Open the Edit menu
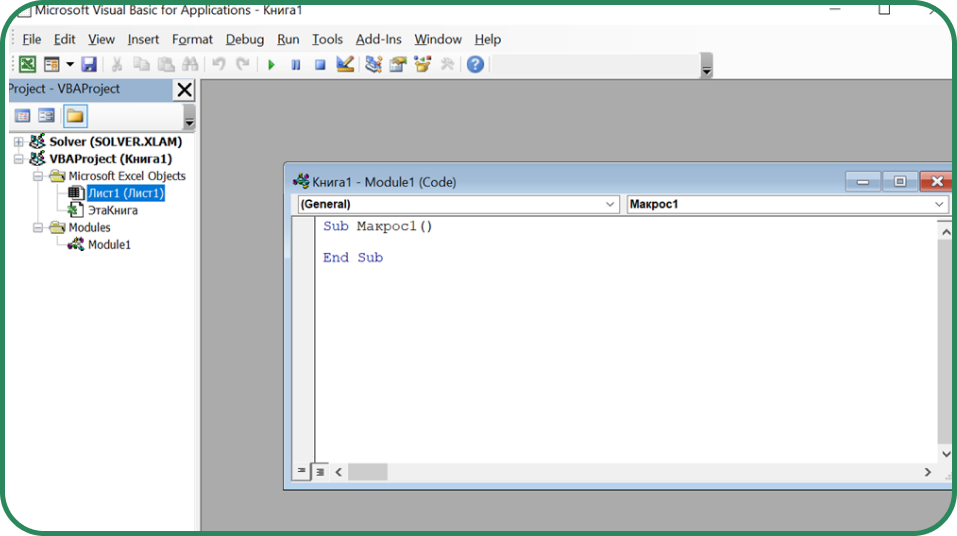This screenshot has width=957, height=536. pos(64,39)
